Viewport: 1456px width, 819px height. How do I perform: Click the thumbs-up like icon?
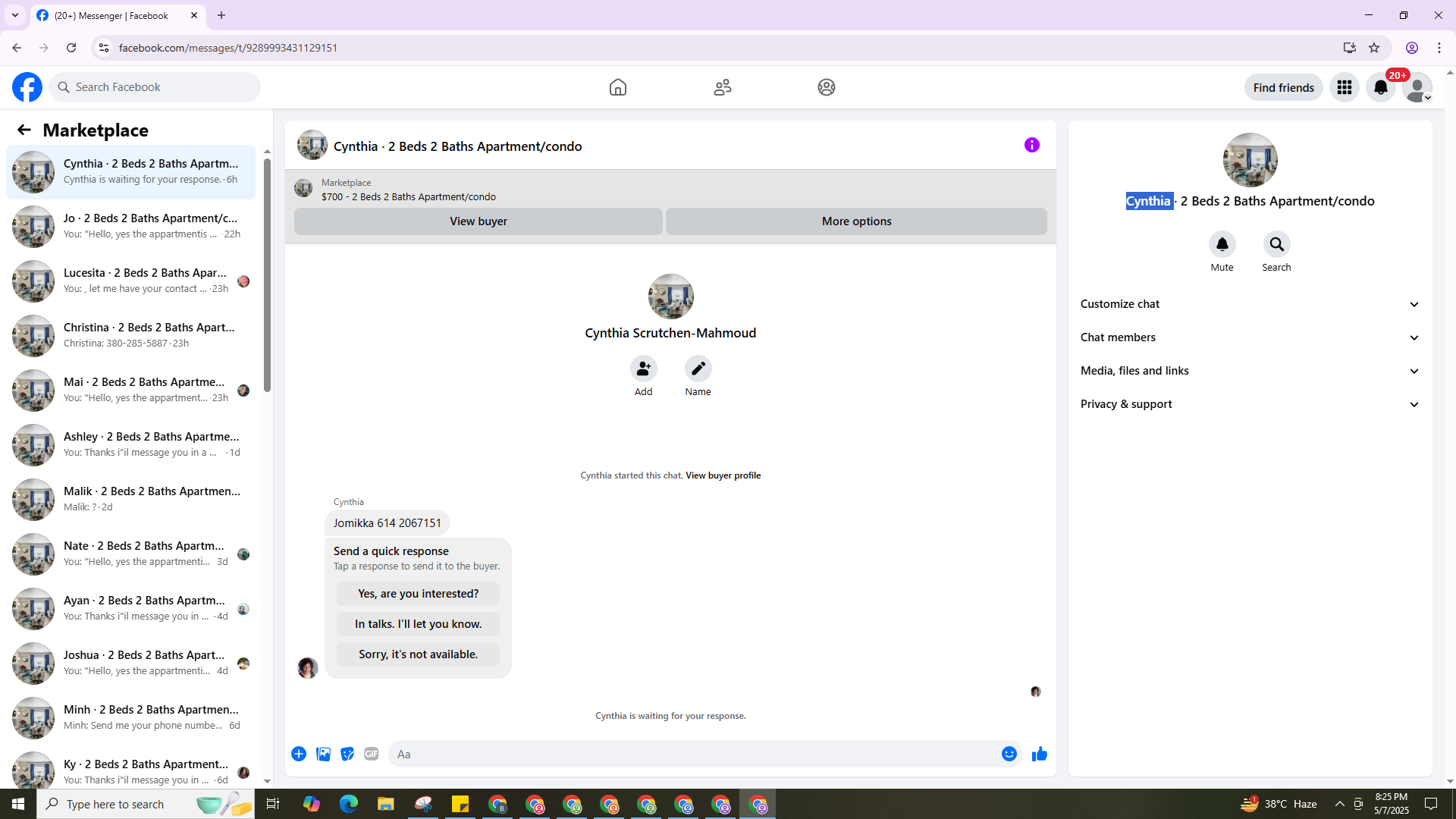point(1039,754)
